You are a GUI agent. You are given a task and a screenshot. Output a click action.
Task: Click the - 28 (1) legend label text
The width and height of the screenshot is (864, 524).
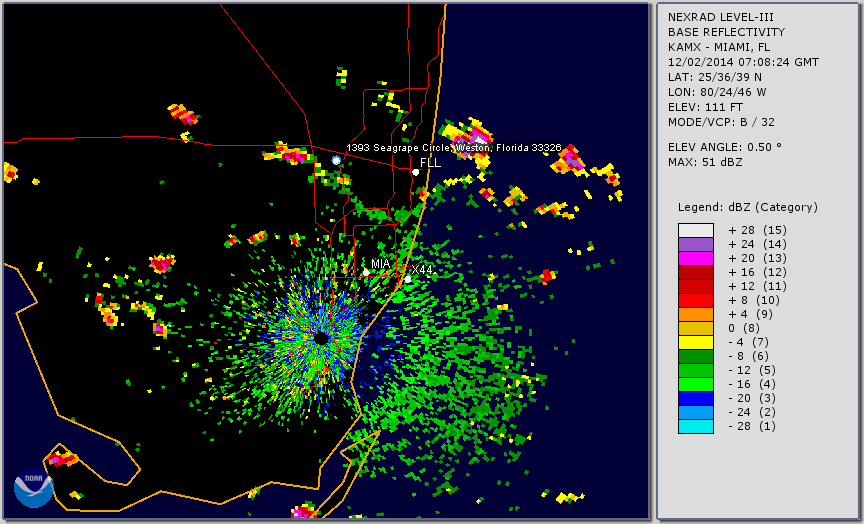[x=752, y=426]
